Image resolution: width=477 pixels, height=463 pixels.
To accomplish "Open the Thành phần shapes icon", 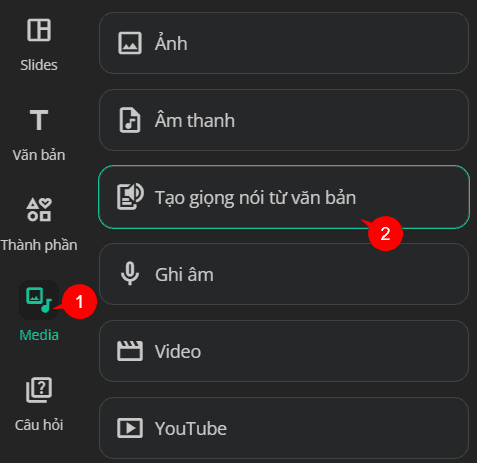I will pos(39,210).
